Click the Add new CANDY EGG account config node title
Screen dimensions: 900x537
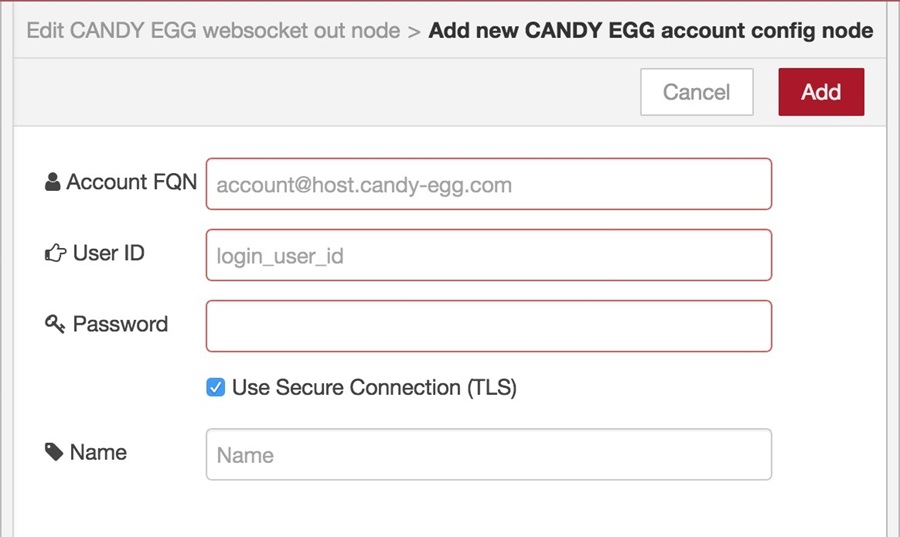click(x=651, y=30)
